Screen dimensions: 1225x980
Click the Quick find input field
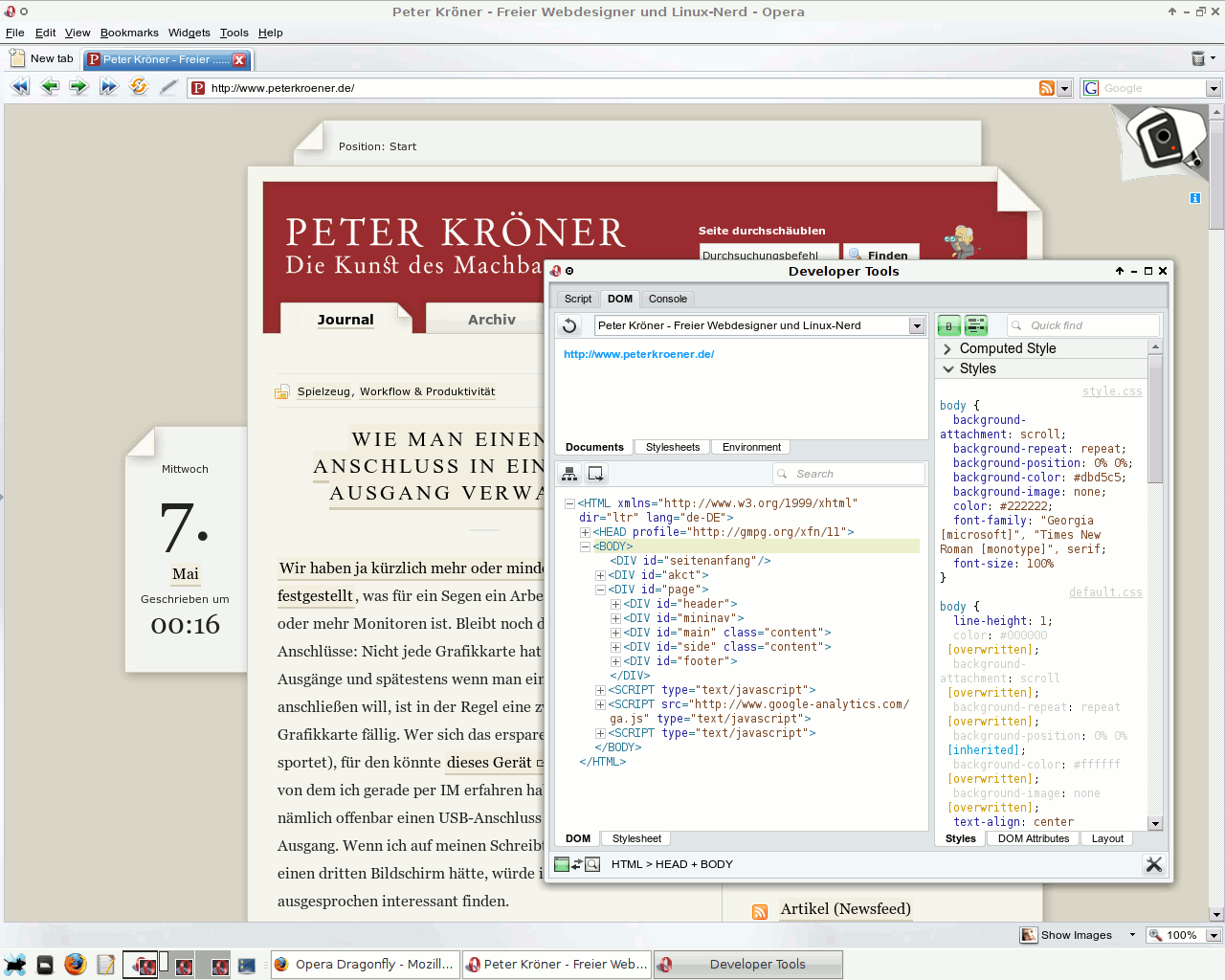[1083, 325]
